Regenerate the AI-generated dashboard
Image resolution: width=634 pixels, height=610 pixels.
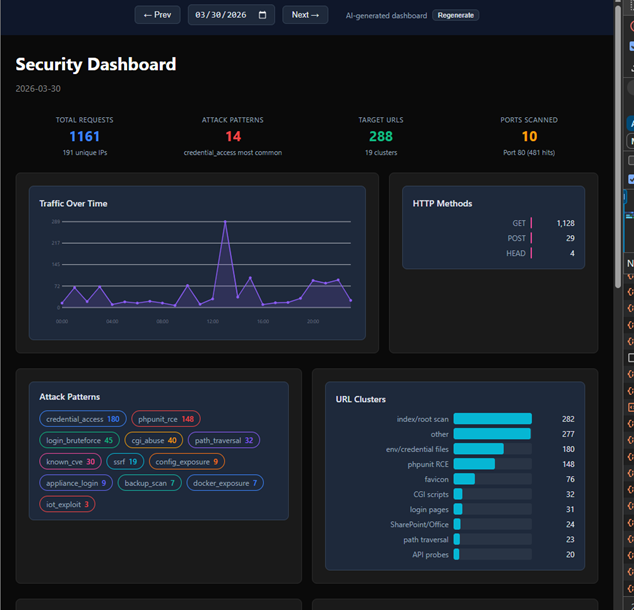point(455,15)
